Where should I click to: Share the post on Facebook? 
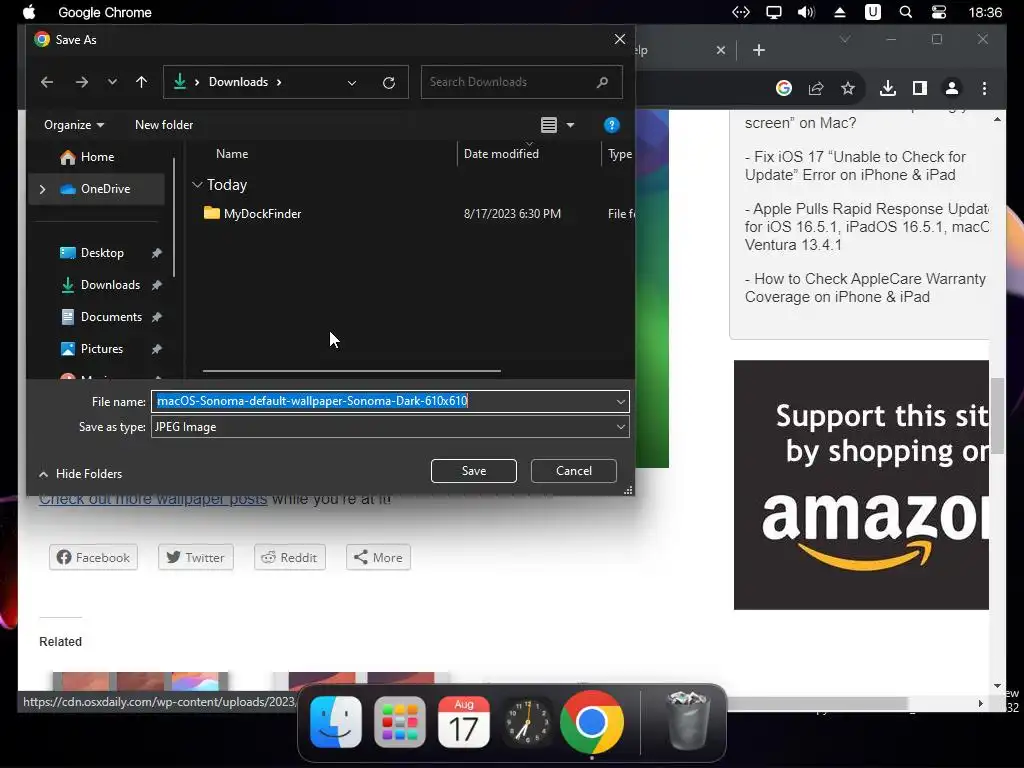[x=93, y=558]
